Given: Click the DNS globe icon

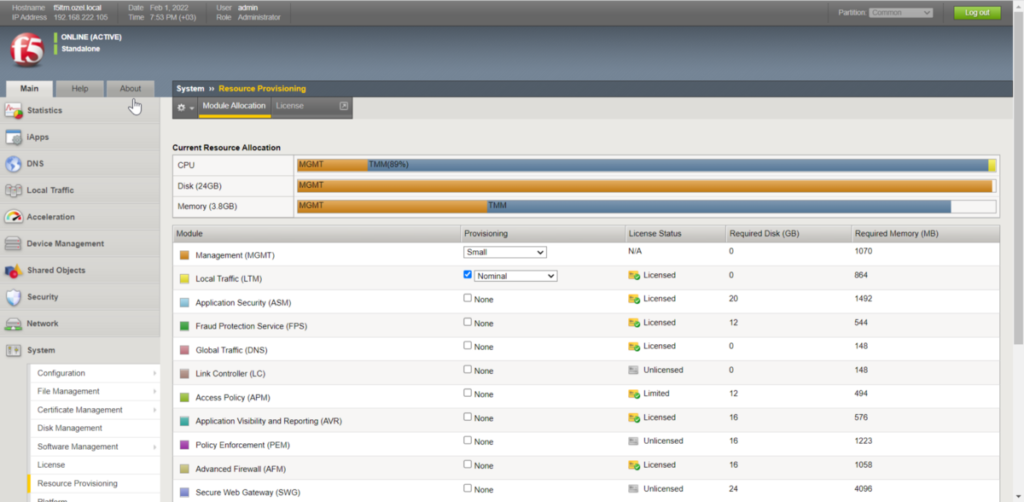Looking at the screenshot, I should [14, 164].
